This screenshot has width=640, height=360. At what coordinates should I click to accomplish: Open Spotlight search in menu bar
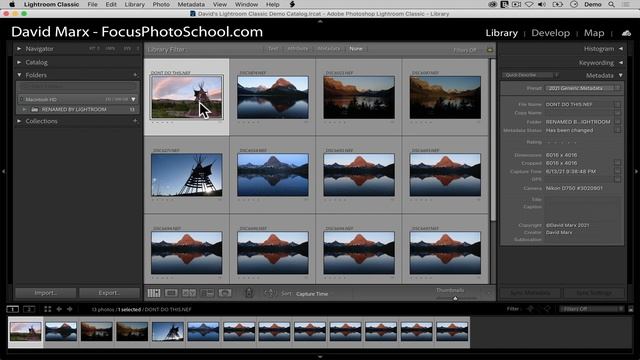[611, 4]
